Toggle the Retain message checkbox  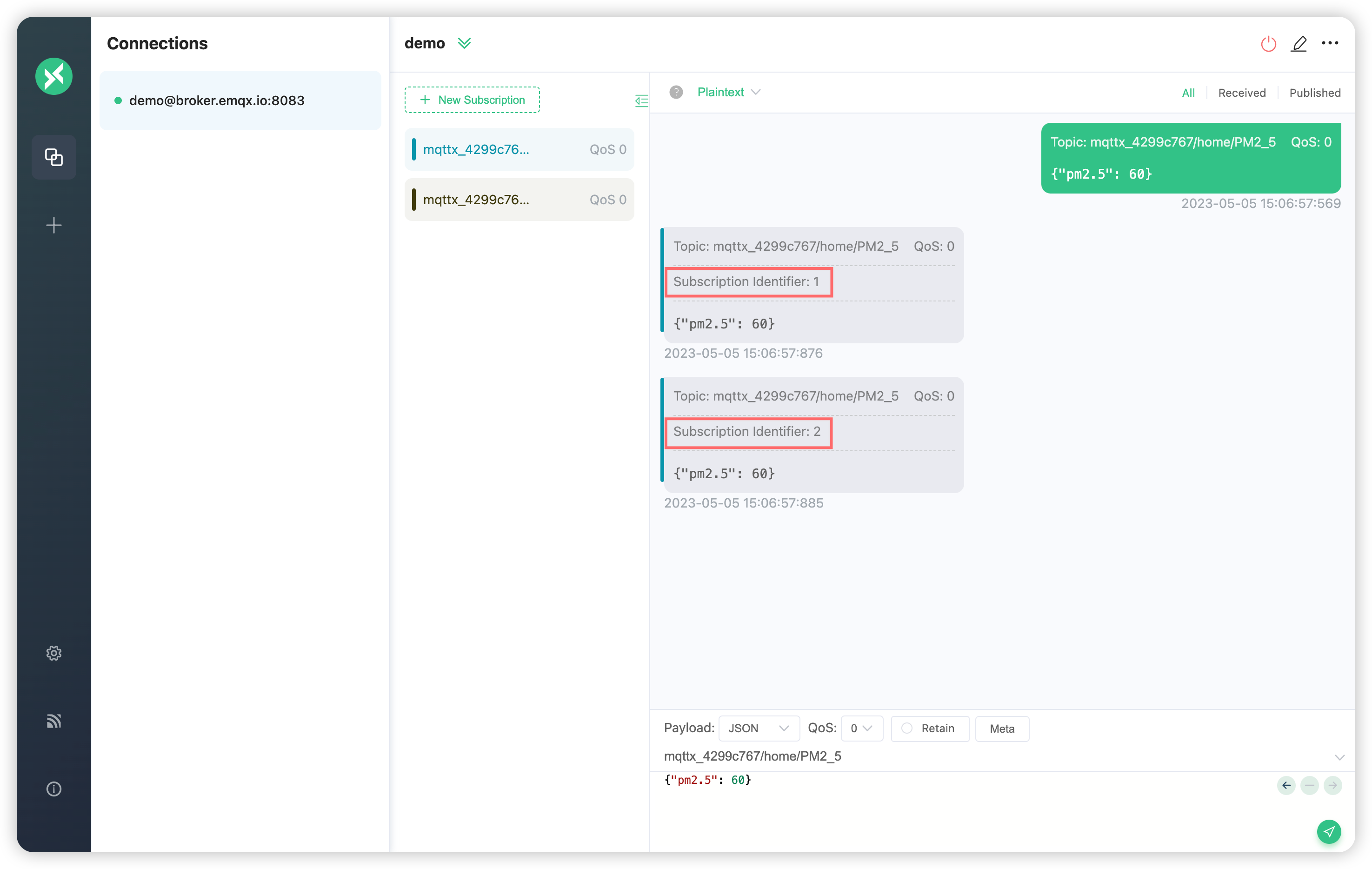pyautogui.click(x=907, y=728)
